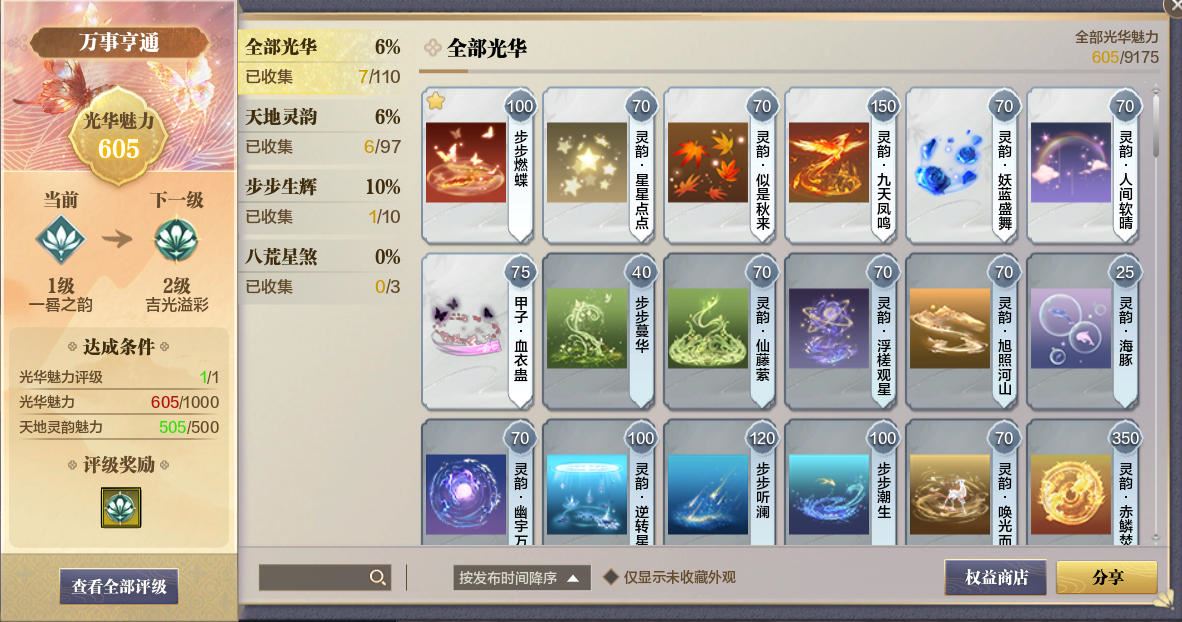Image resolution: width=1182 pixels, height=622 pixels.
Task: Select the 九天凤鸣 phoenix effect card
Action: pyautogui.click(x=841, y=166)
